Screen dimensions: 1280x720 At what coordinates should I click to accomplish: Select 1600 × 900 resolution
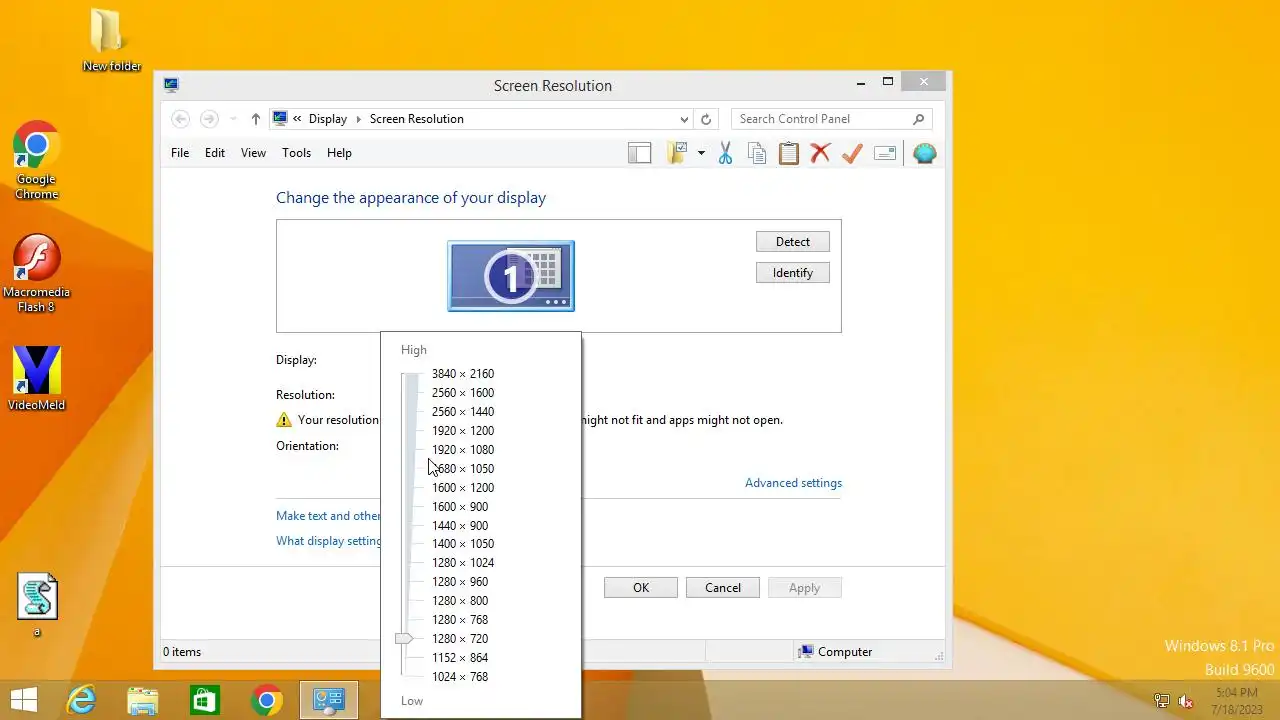click(460, 507)
